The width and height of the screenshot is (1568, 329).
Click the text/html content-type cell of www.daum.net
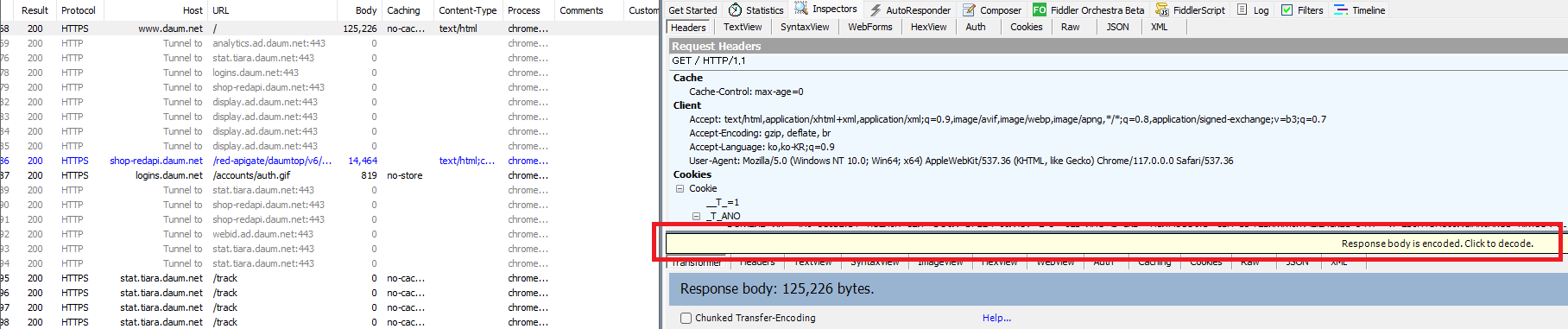click(458, 28)
